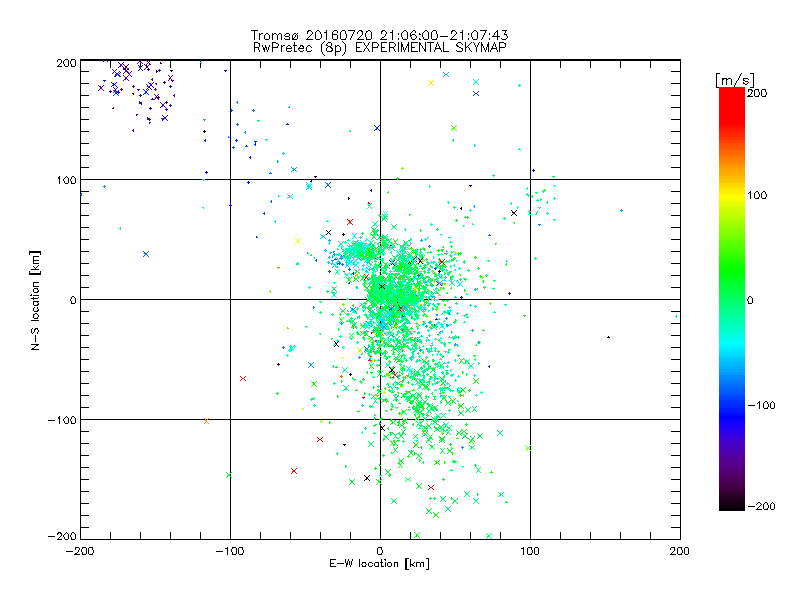Click the y-axis tick label '-200'

(x=62, y=536)
